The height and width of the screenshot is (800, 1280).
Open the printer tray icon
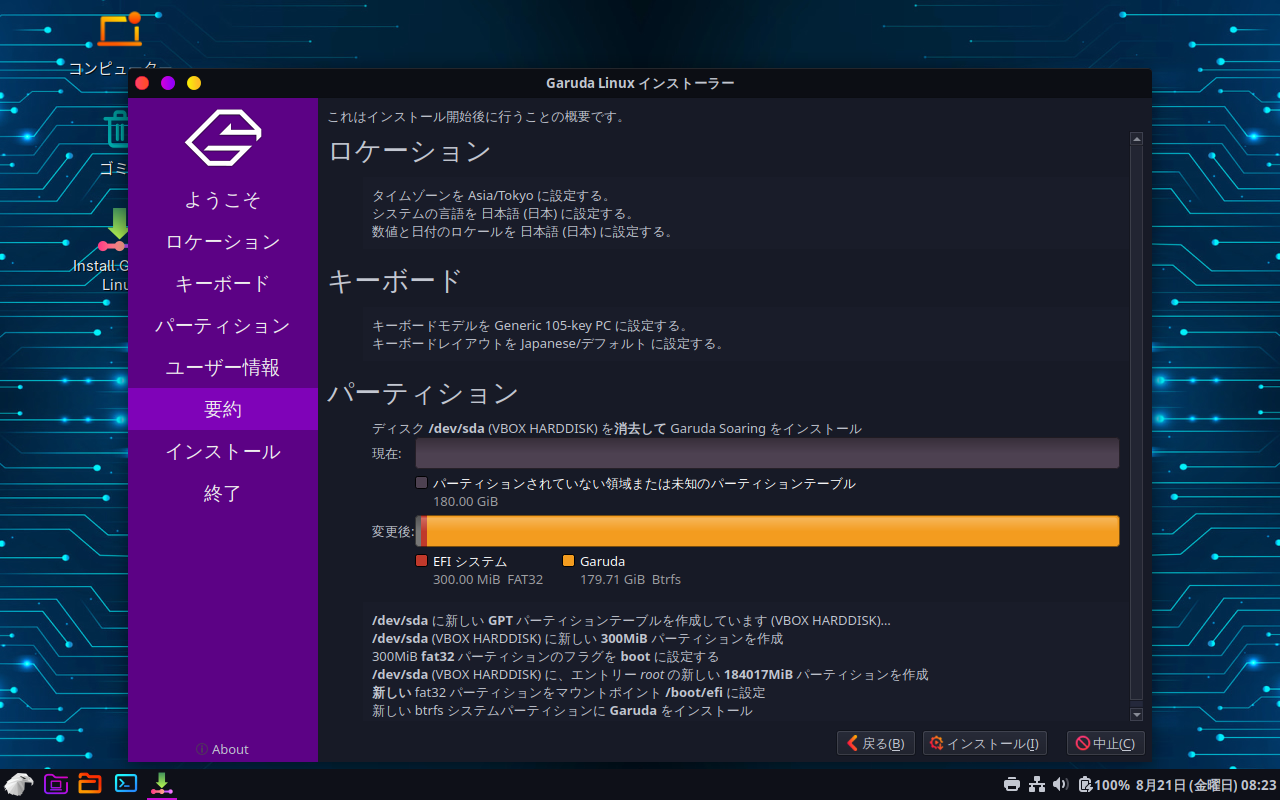click(1012, 785)
